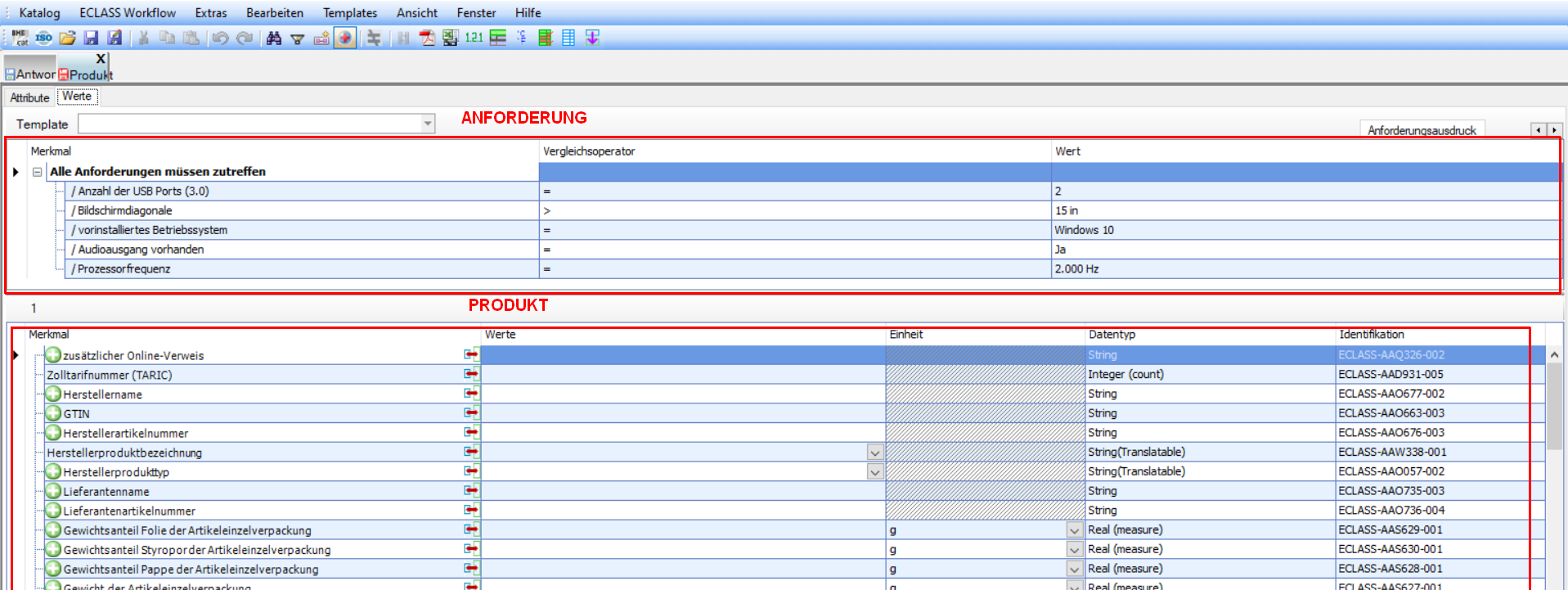Switch to the Attribute tab
The image size is (1568, 590).
[29, 97]
